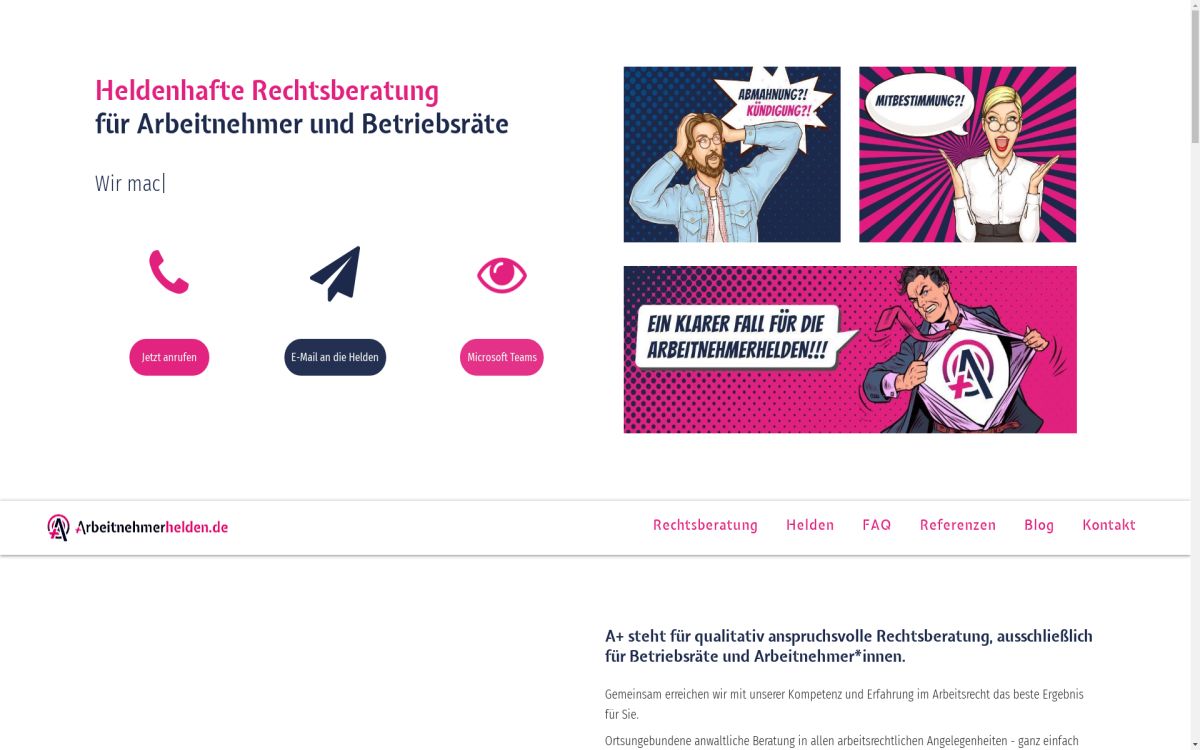The height and width of the screenshot is (750, 1200).
Task: Click the Ein klarer Fall hero banner
Action: pos(850,349)
